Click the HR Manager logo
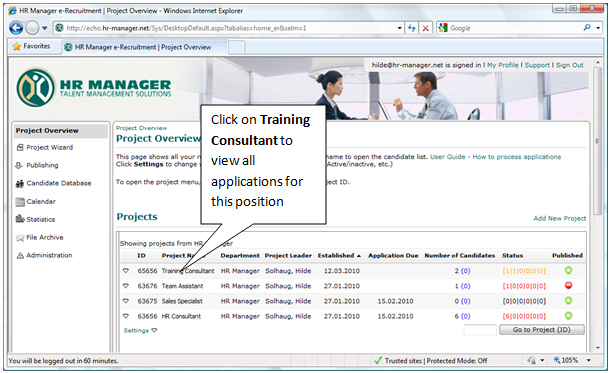 94,88
